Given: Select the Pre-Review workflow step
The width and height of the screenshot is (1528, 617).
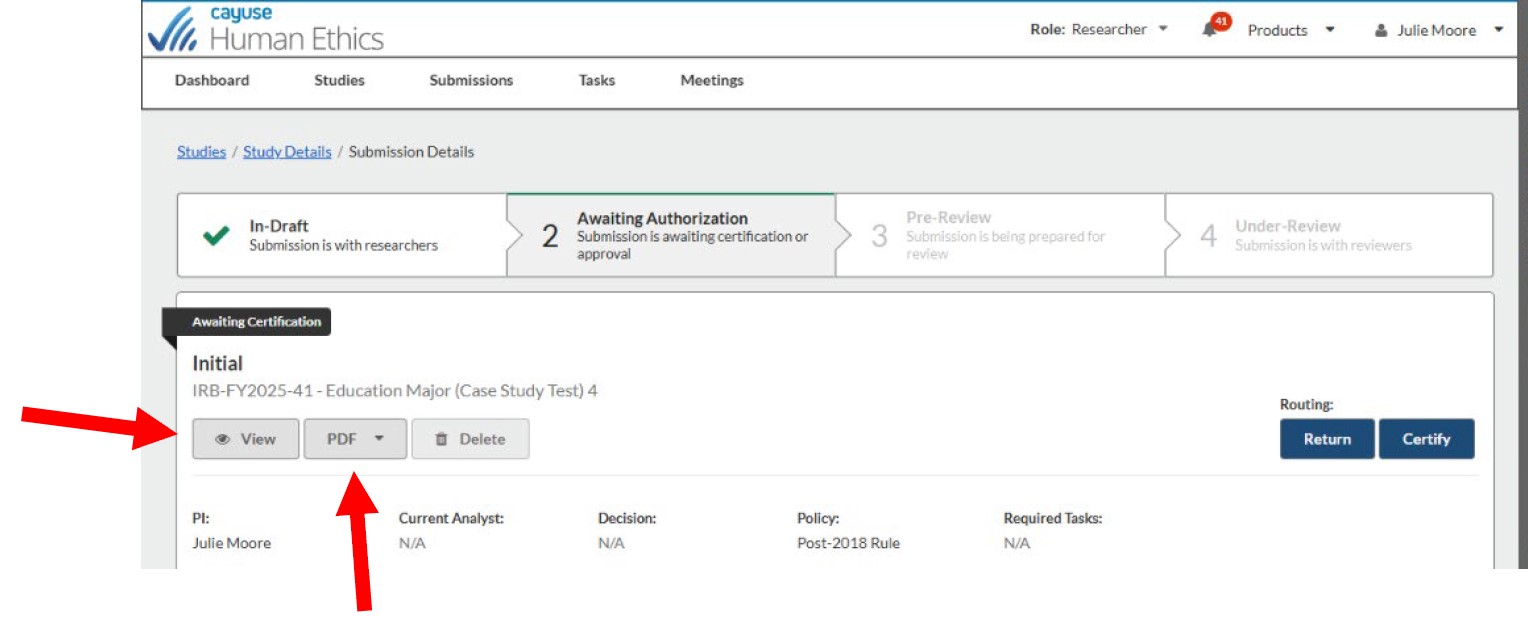Looking at the screenshot, I should (x=1000, y=235).
